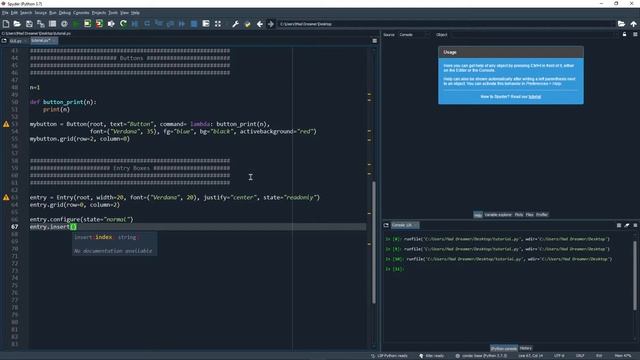Open the Edit menu

(14, 13)
